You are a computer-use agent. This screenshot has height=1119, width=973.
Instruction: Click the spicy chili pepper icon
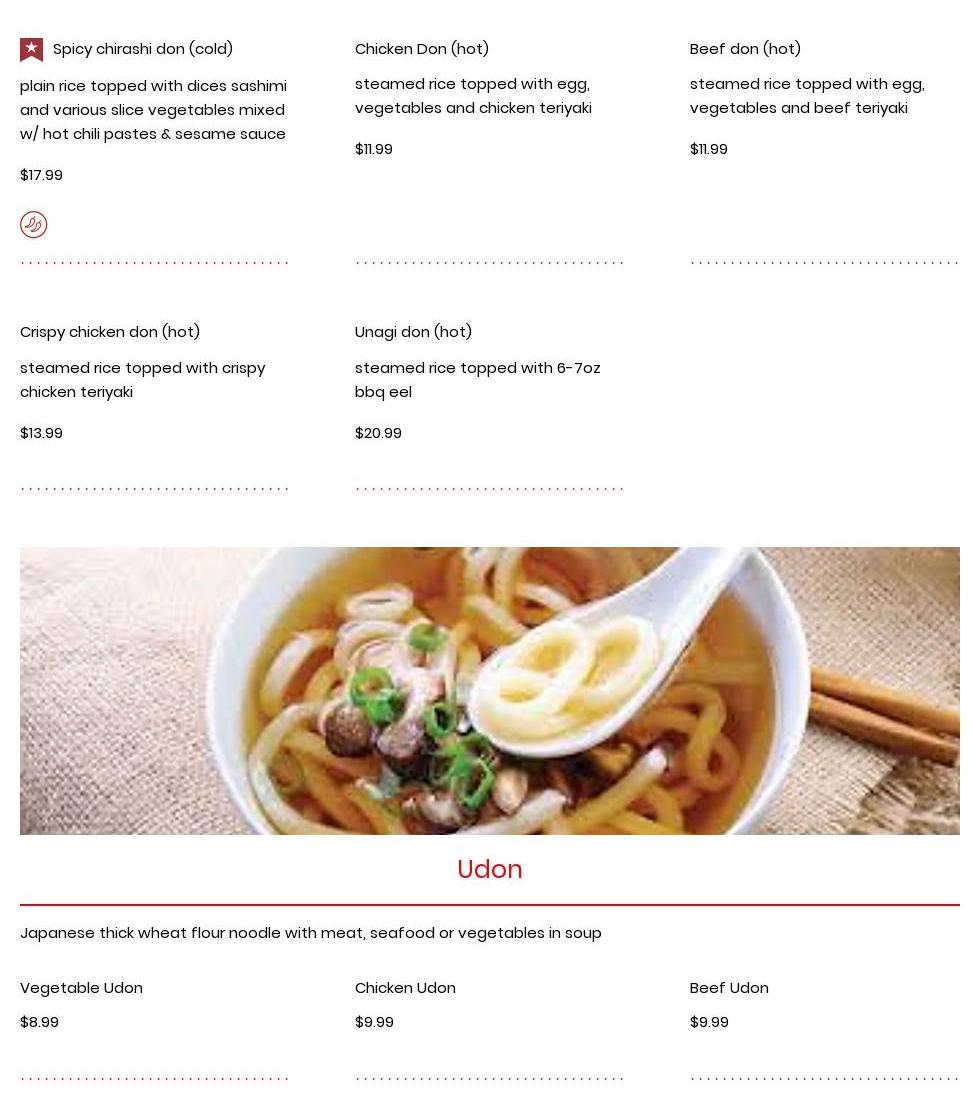[x=34, y=225]
